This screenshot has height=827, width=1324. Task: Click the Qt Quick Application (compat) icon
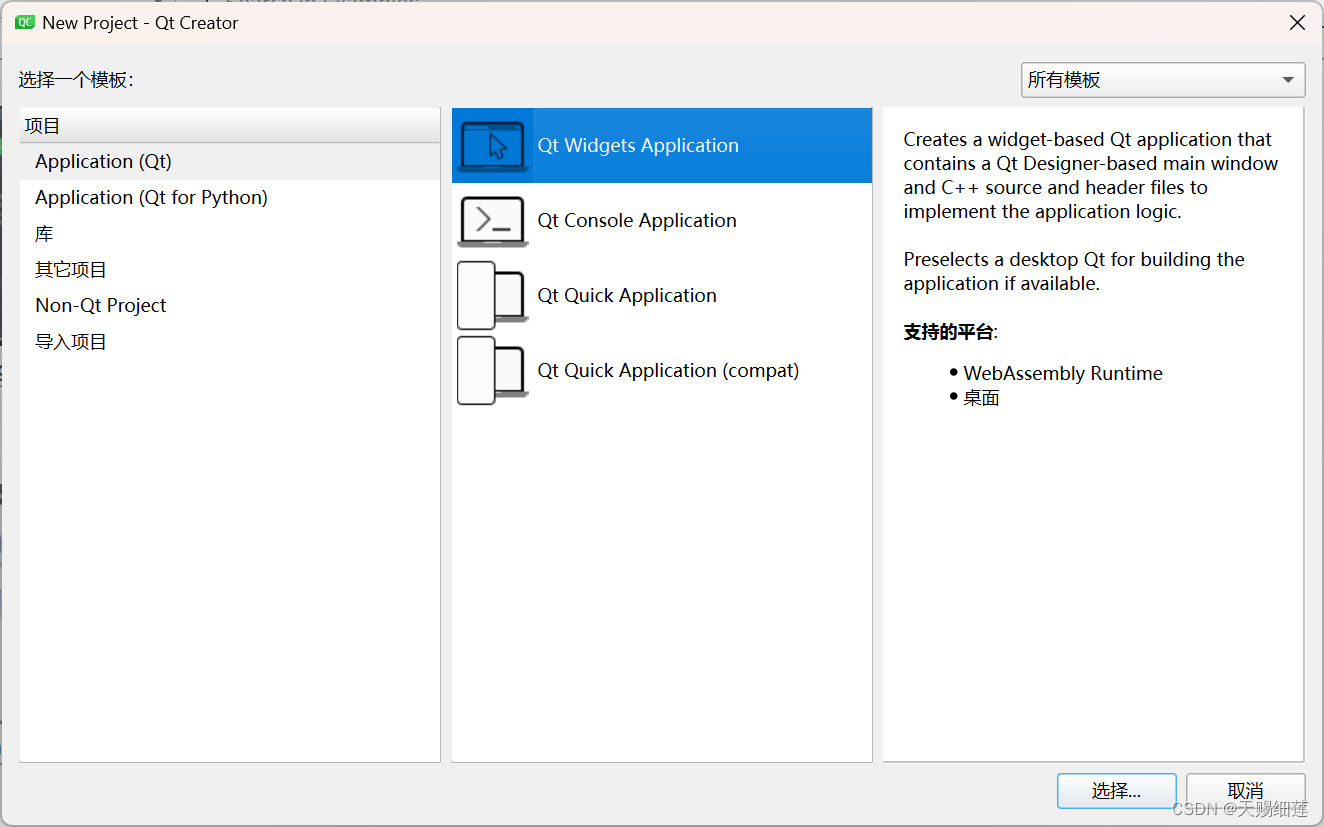(493, 371)
